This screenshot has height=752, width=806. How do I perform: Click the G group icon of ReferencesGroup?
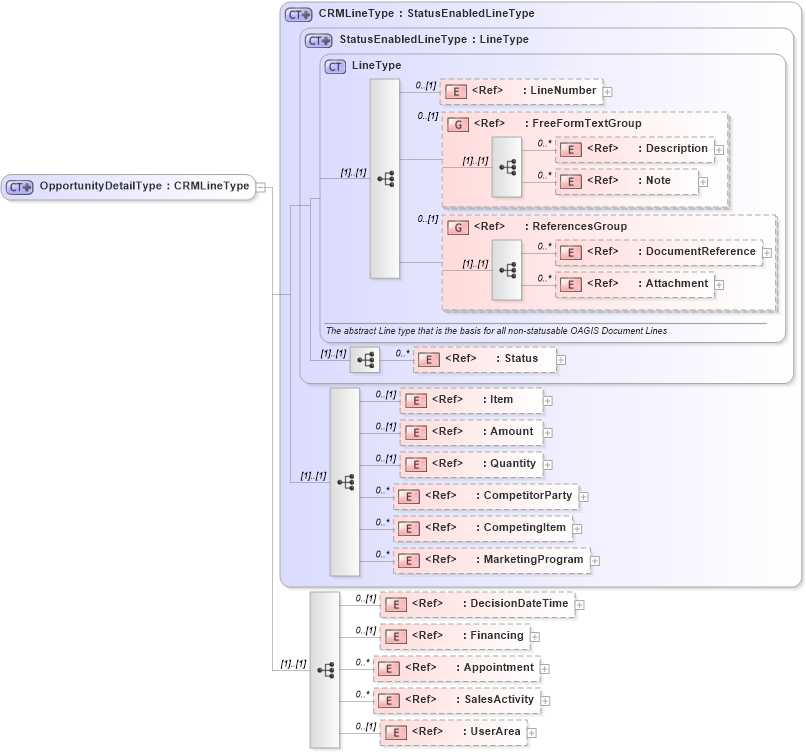click(x=458, y=227)
